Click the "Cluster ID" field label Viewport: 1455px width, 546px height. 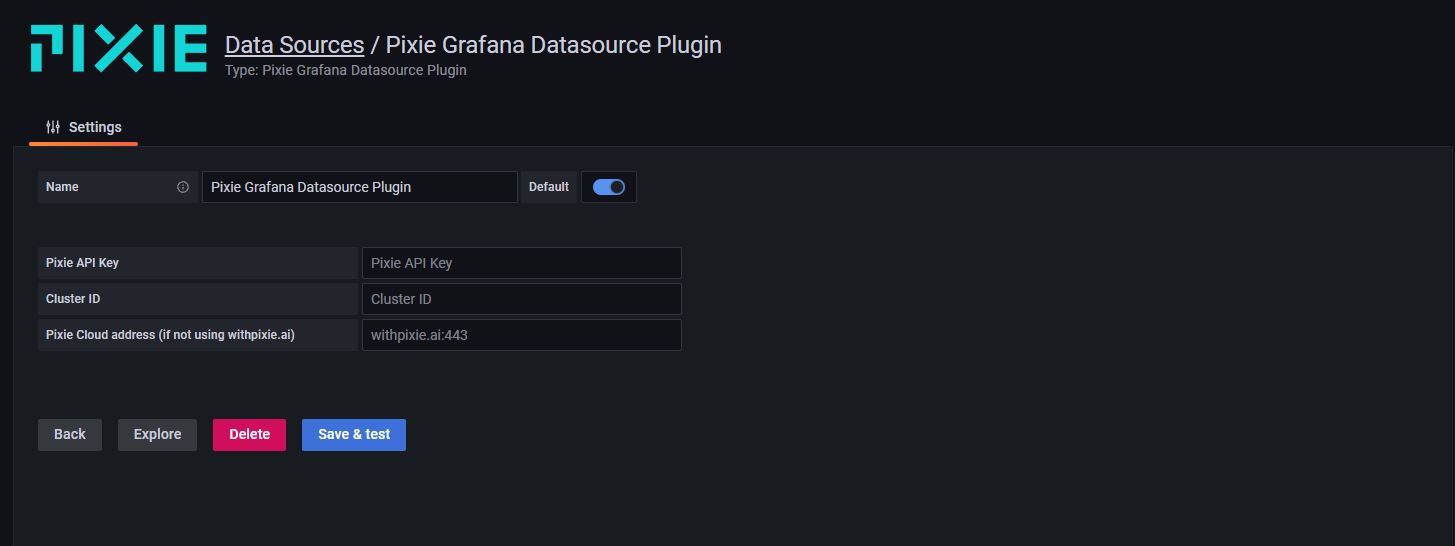click(x=73, y=299)
